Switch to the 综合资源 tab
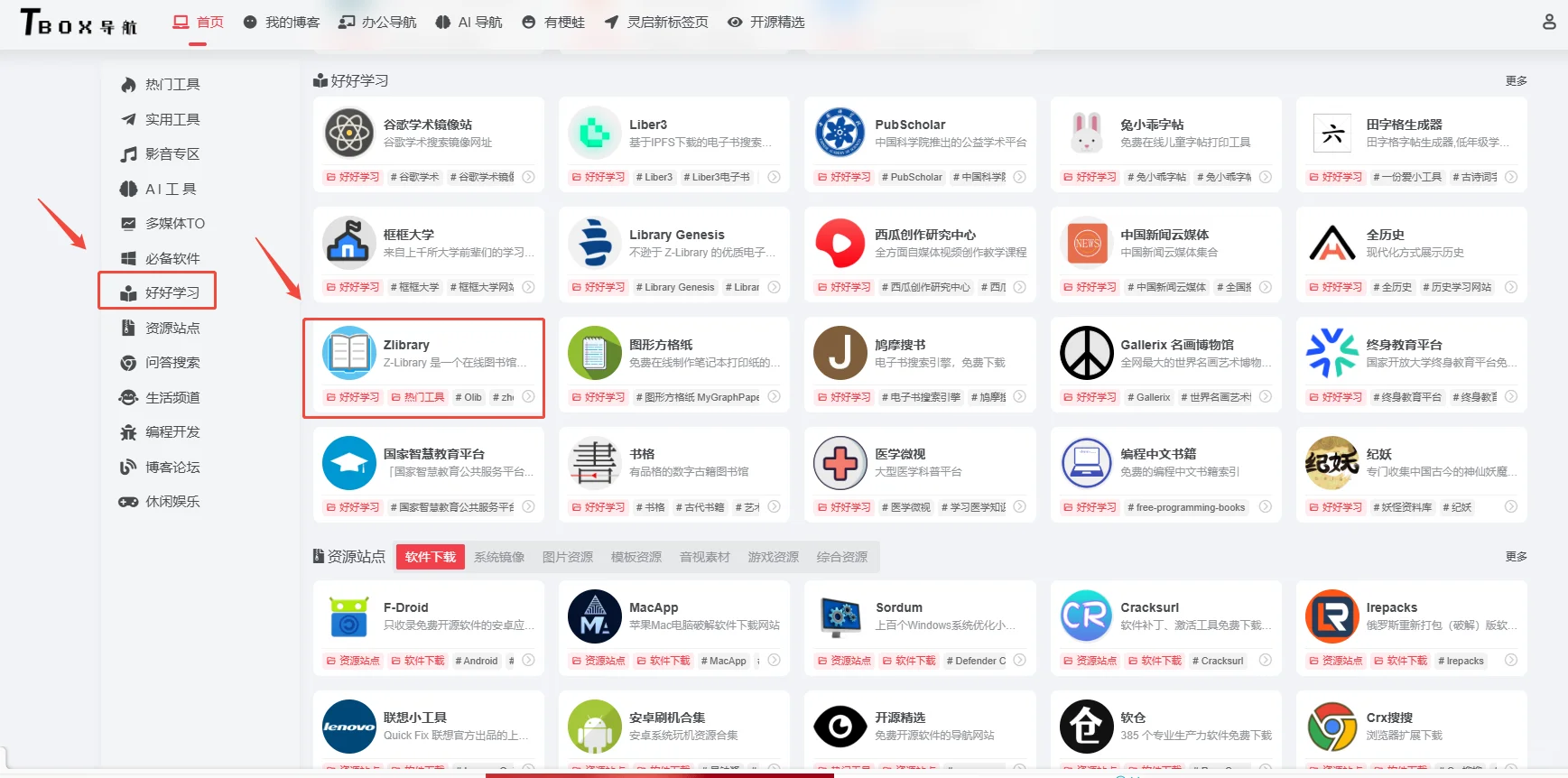Screen dimensions: 1568x778 (x=842, y=557)
